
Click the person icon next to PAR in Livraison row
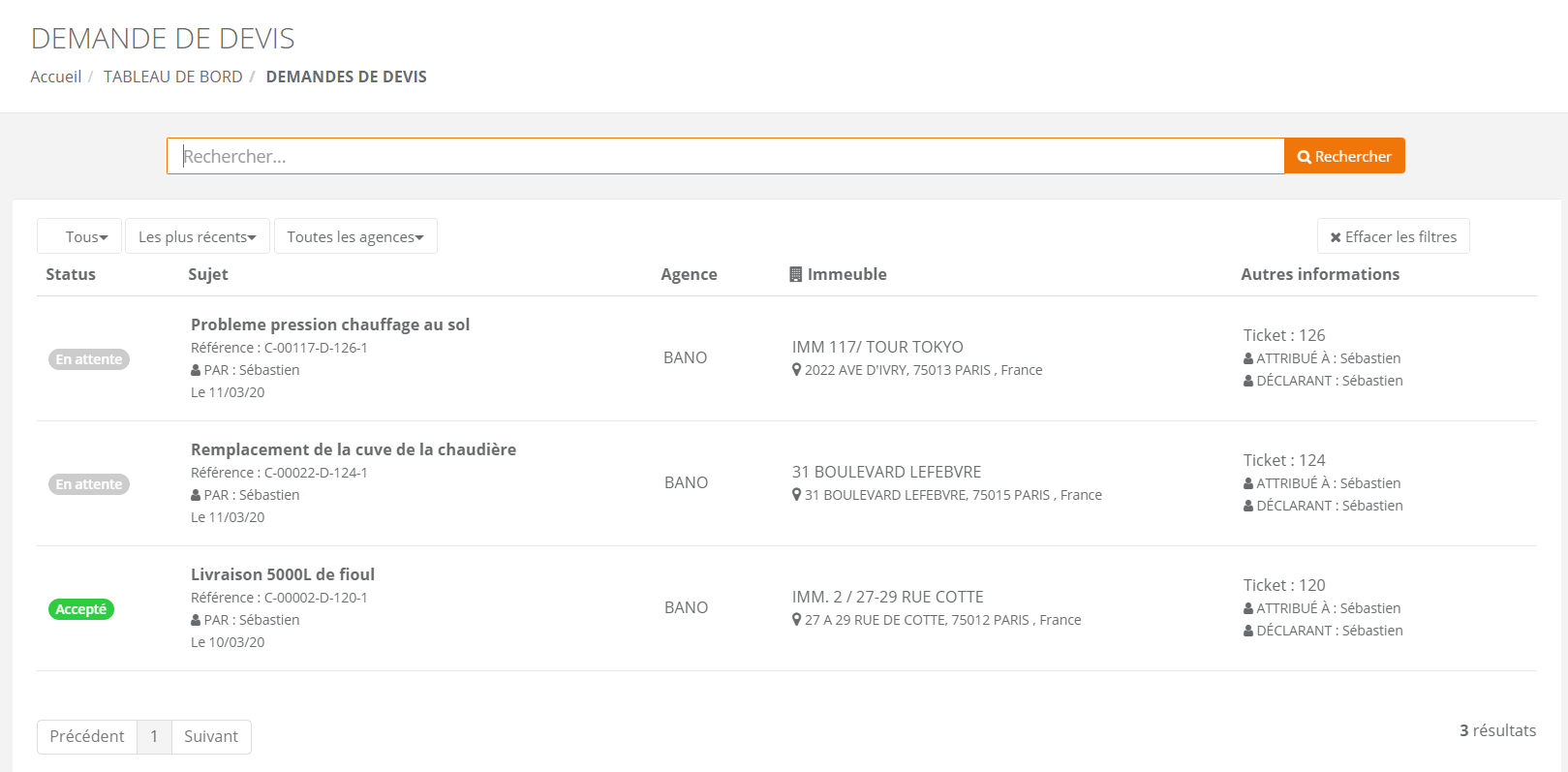[196, 620]
